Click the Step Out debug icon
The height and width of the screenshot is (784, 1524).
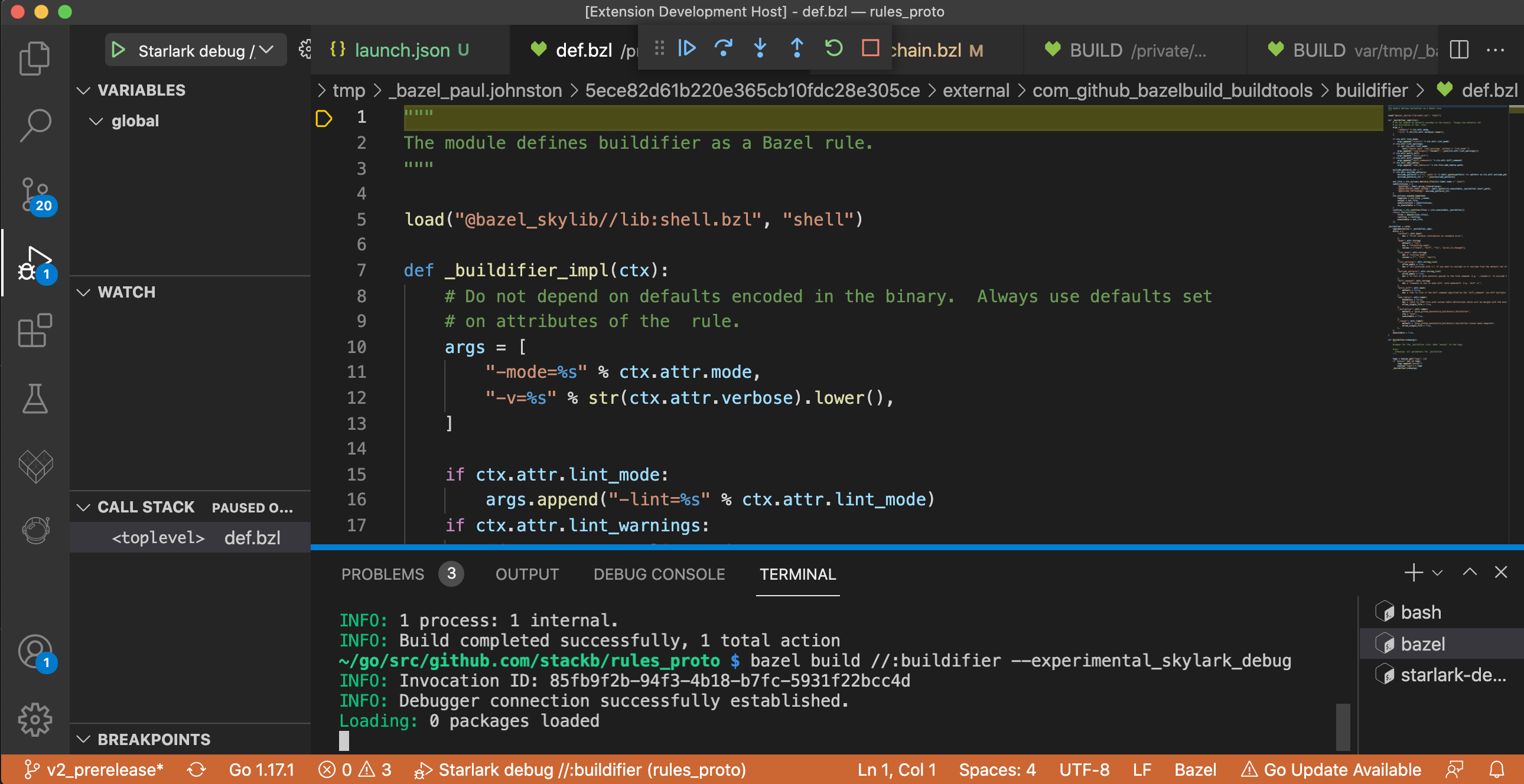797,48
